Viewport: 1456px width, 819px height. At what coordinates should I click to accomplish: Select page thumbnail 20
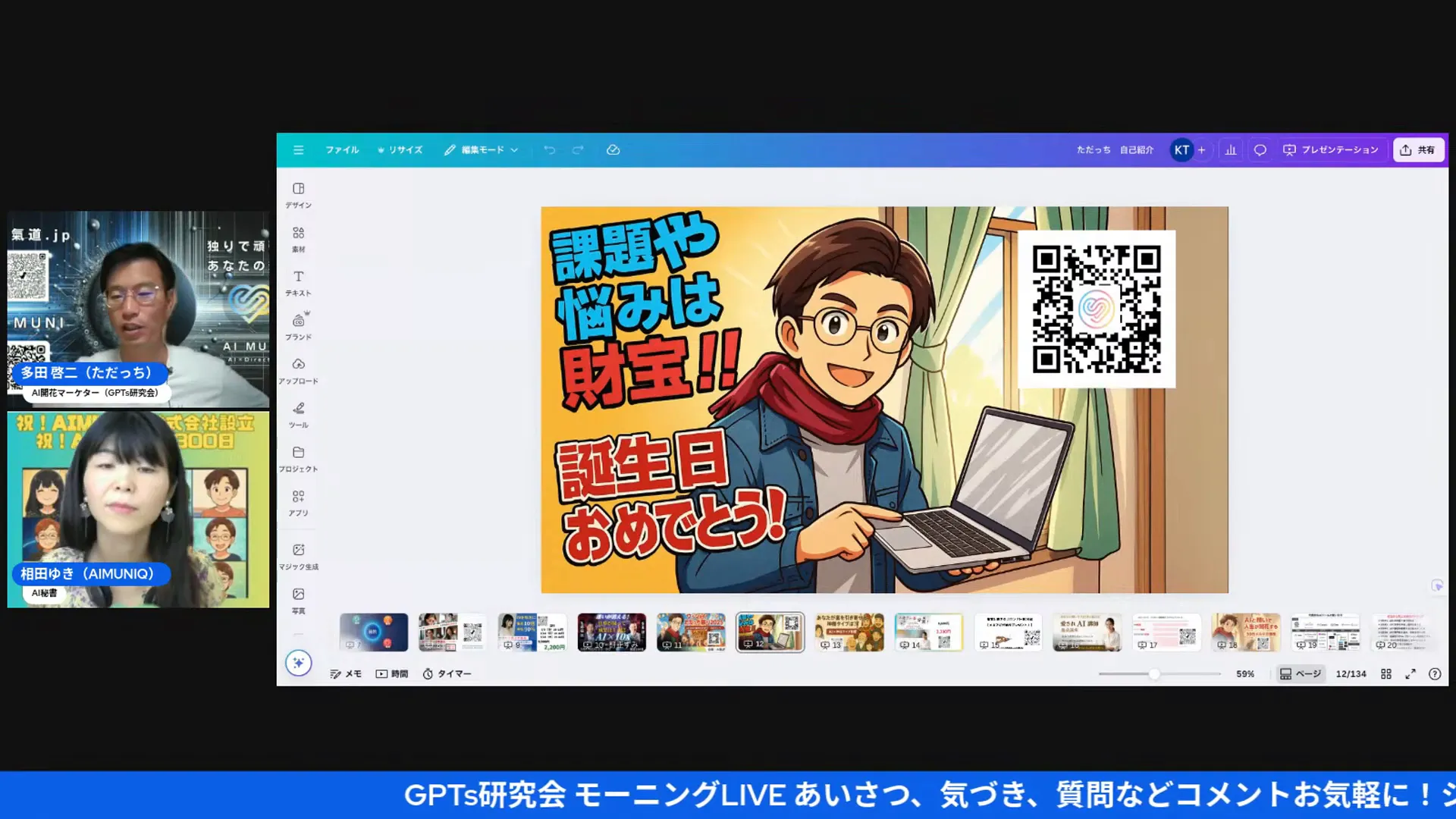(1404, 632)
